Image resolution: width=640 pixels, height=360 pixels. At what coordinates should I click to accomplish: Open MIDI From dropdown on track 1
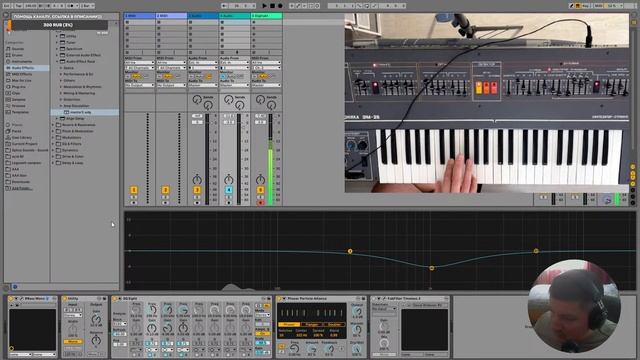click(140, 62)
